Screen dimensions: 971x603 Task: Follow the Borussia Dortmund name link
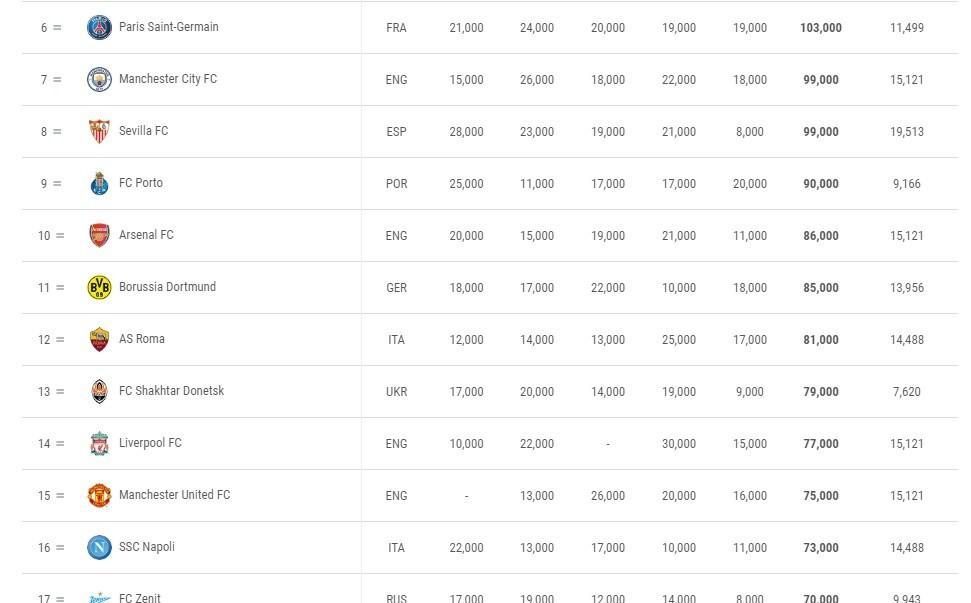coord(167,287)
